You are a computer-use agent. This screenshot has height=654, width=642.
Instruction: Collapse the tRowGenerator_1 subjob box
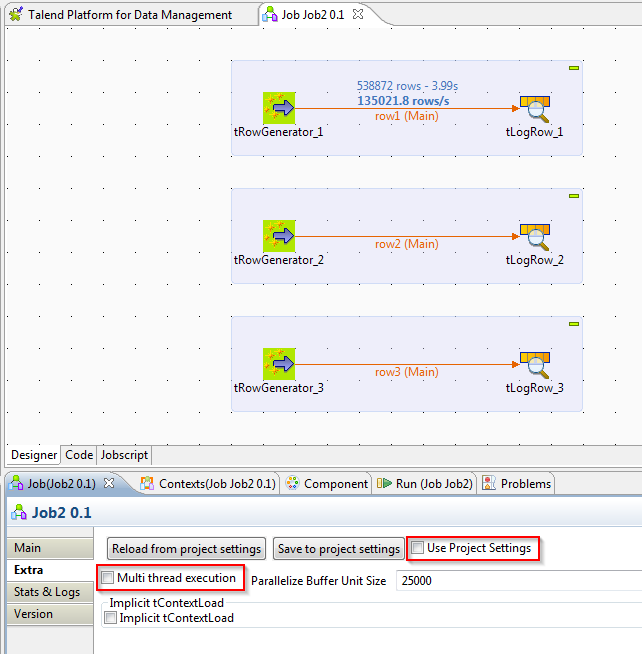tap(574, 68)
